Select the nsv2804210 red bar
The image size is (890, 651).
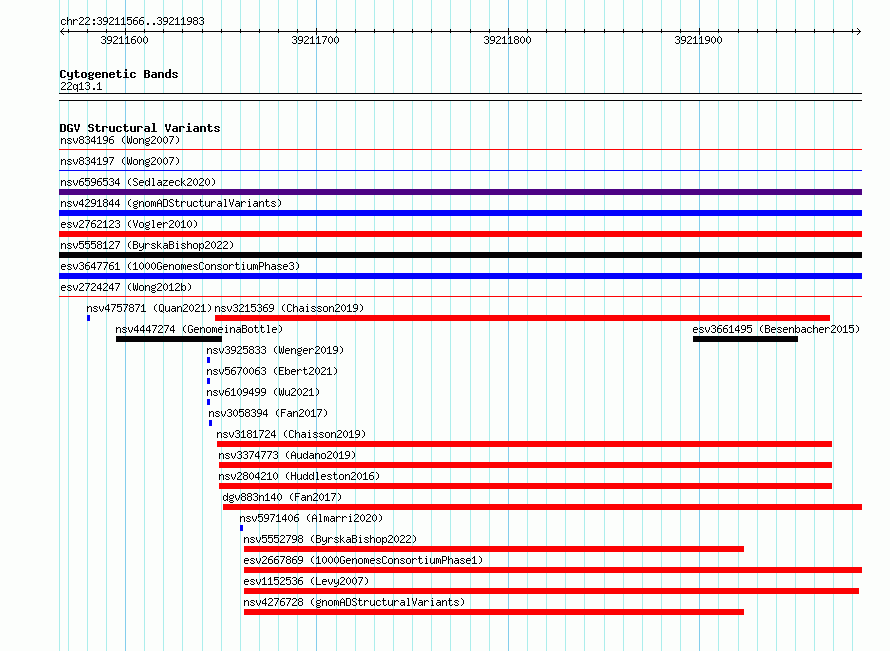[x=526, y=486]
